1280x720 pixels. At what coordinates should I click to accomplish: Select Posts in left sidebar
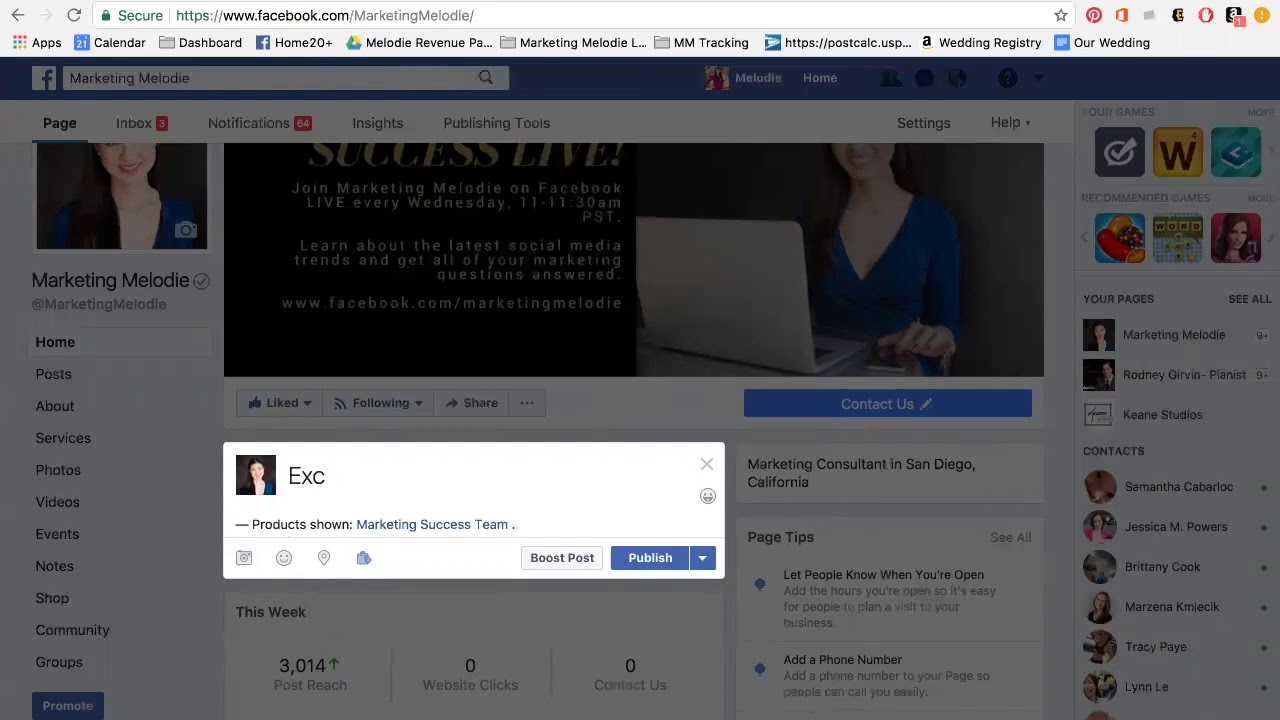coord(53,374)
